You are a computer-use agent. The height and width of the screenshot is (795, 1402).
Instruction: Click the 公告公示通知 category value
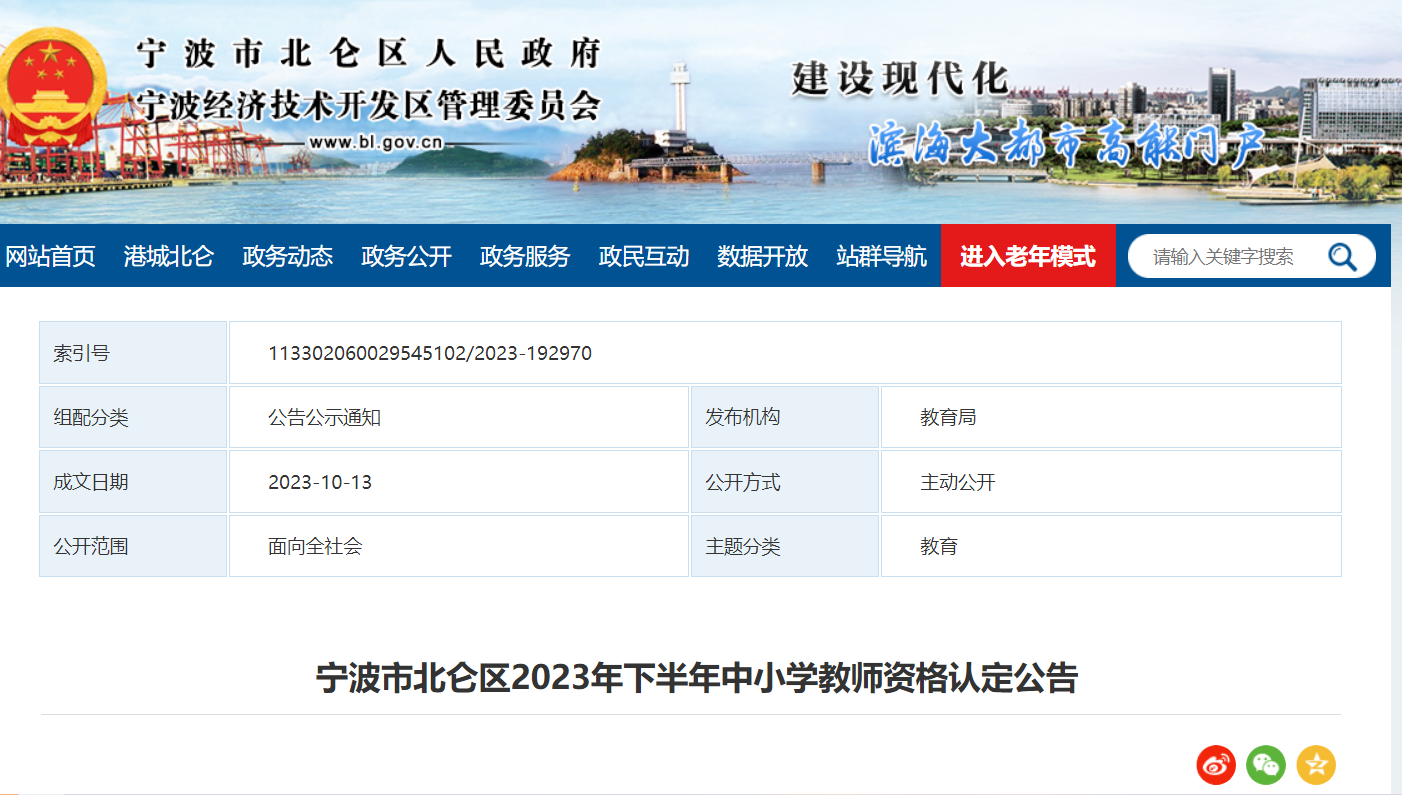pos(324,418)
